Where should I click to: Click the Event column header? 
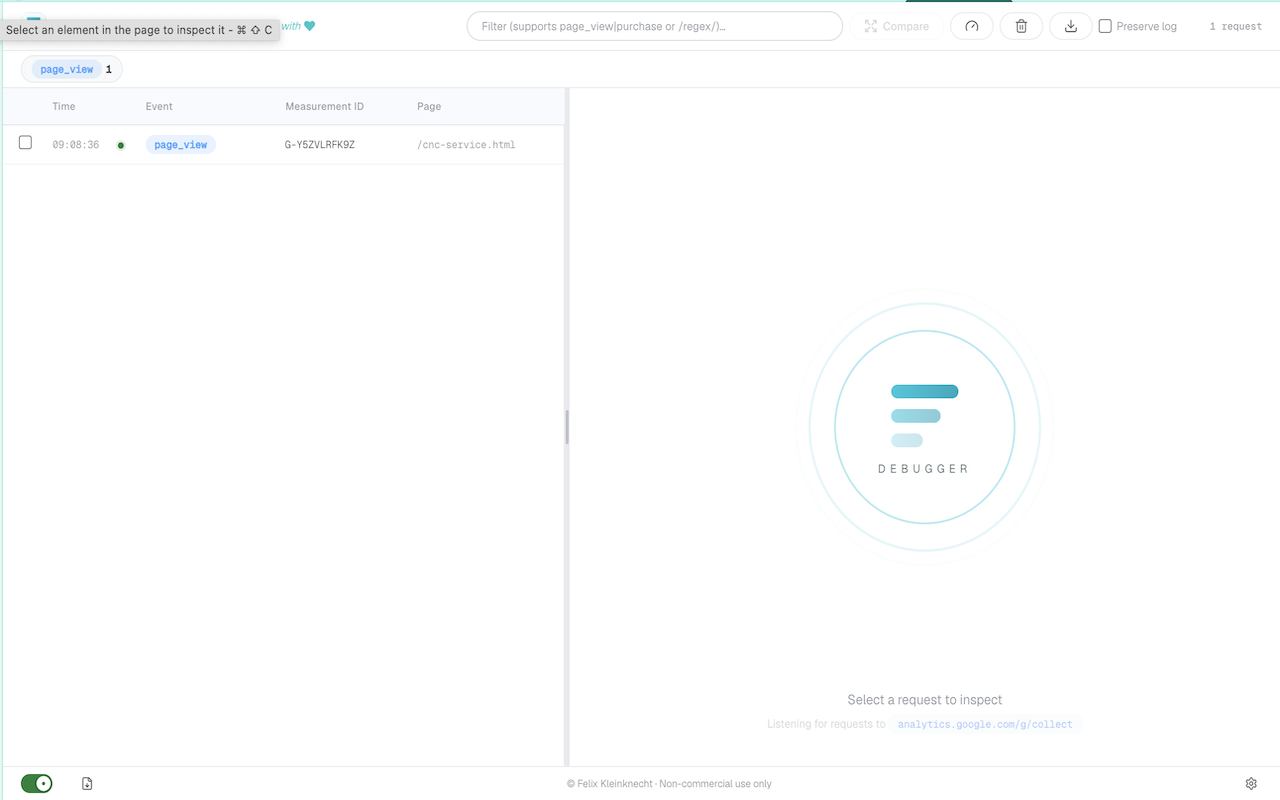[x=159, y=106]
